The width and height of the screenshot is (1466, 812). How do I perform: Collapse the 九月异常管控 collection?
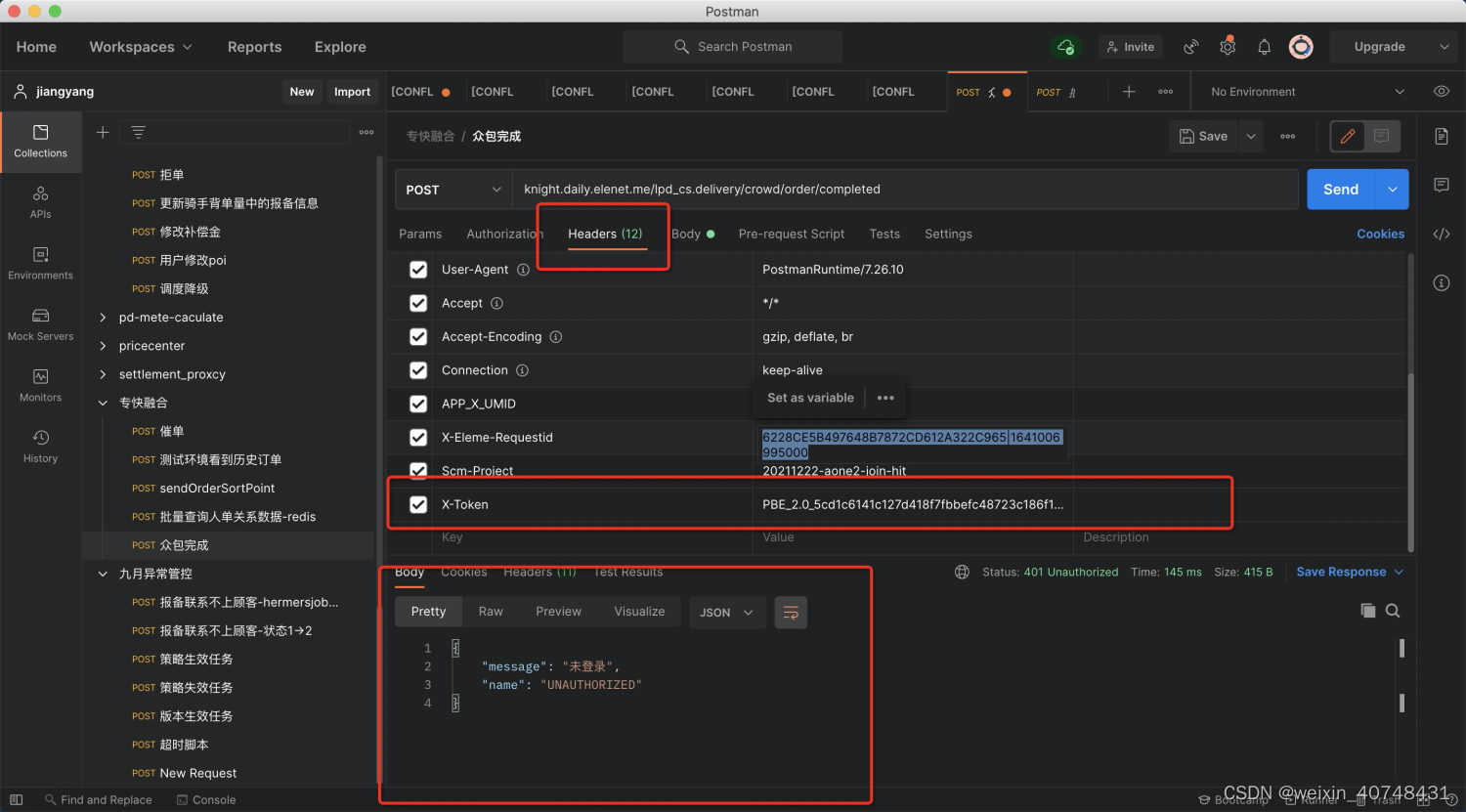point(103,574)
